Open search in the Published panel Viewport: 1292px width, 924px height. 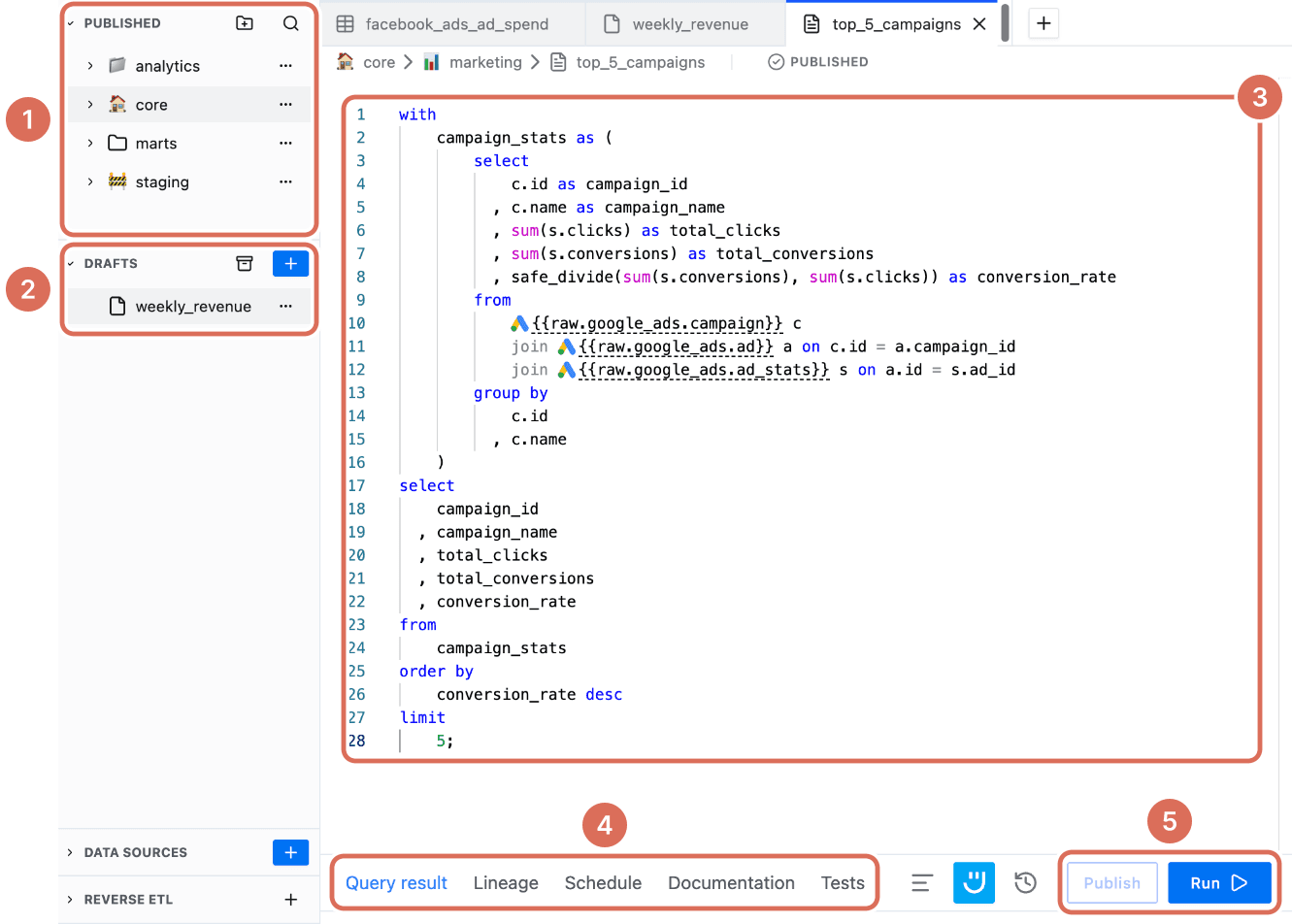(290, 23)
